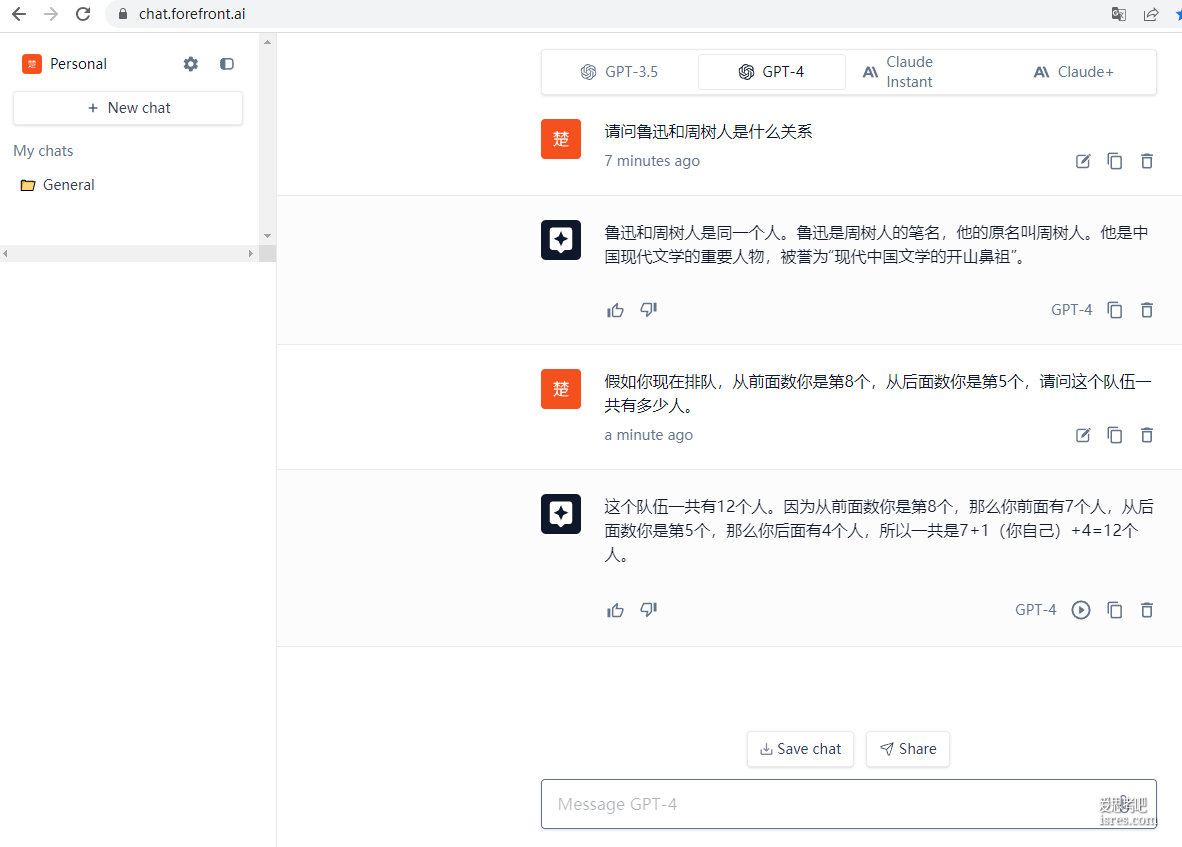
Task: Click the a minute ago timestamp
Action: click(648, 435)
